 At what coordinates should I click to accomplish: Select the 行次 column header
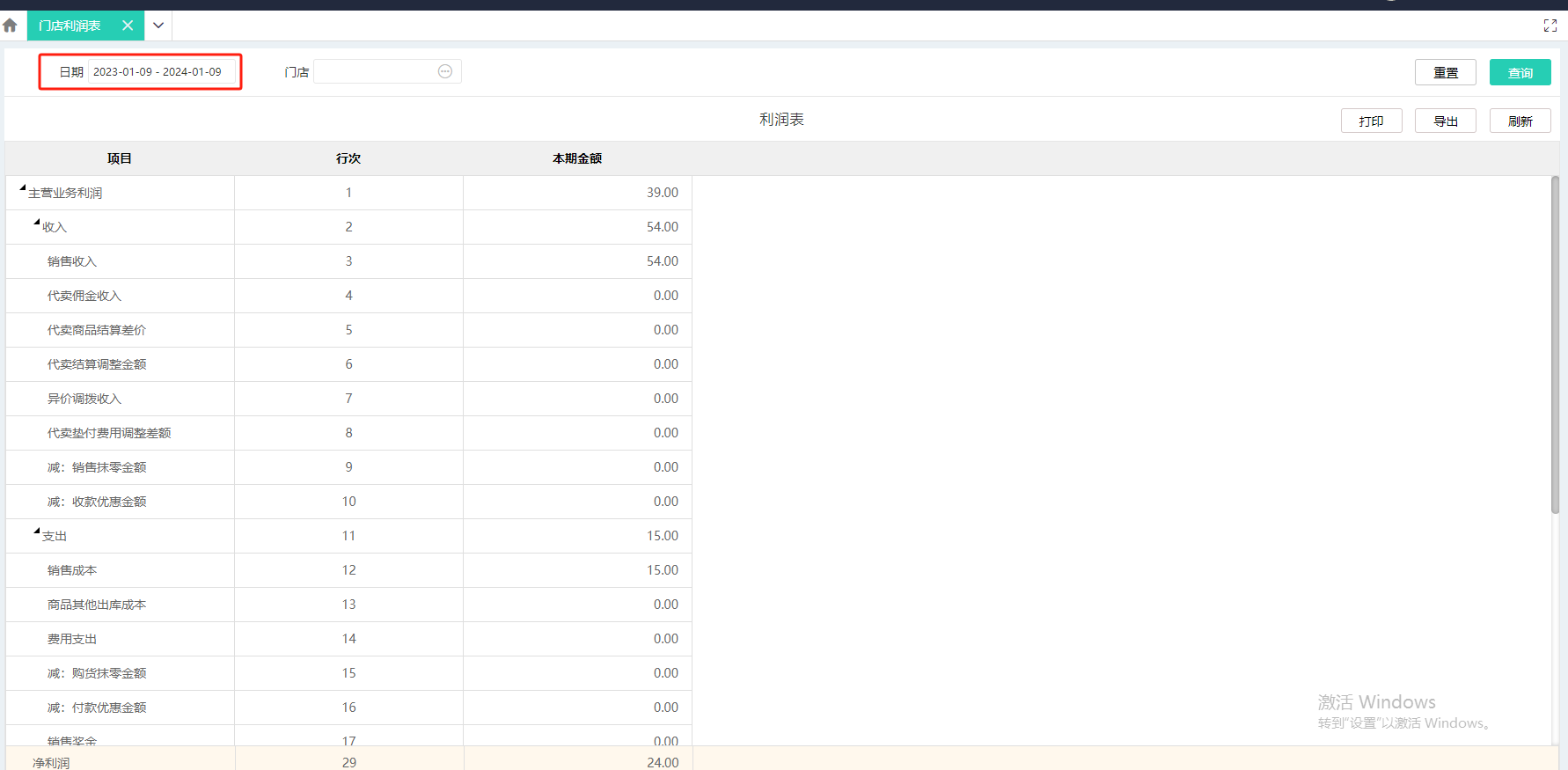tap(348, 158)
